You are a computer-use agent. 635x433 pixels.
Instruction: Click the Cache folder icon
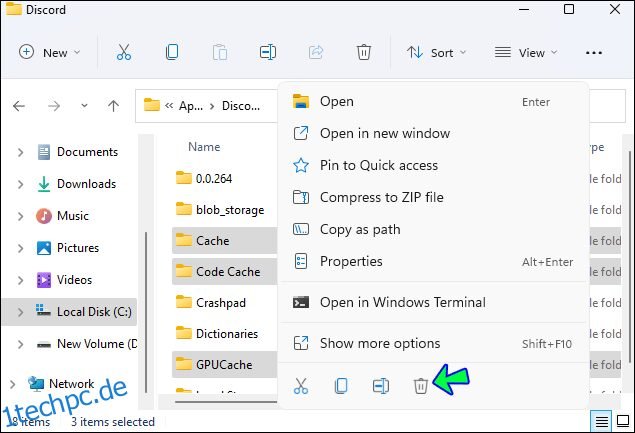pyautogui.click(x=183, y=240)
